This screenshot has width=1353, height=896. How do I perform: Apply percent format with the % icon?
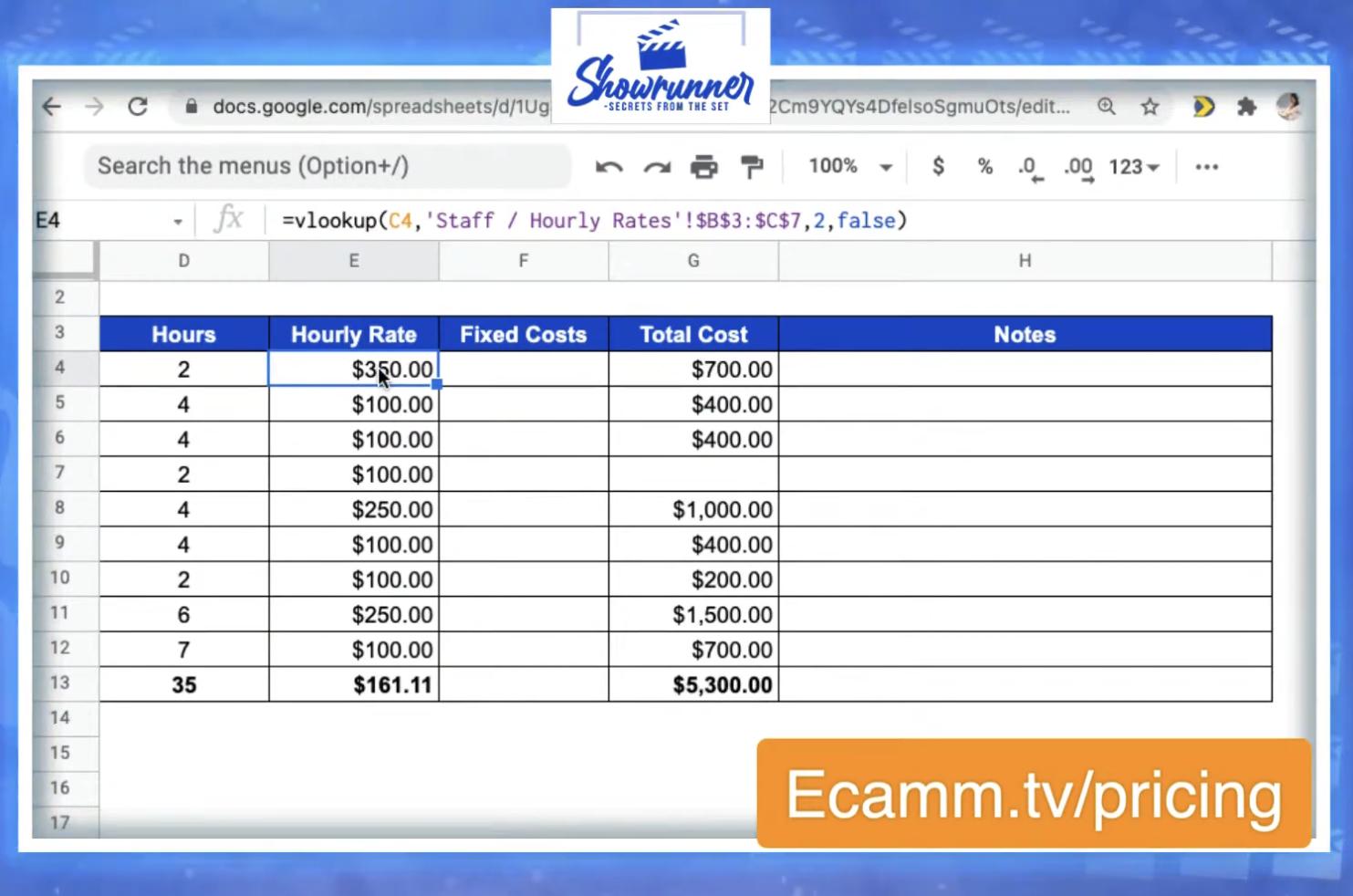[984, 166]
